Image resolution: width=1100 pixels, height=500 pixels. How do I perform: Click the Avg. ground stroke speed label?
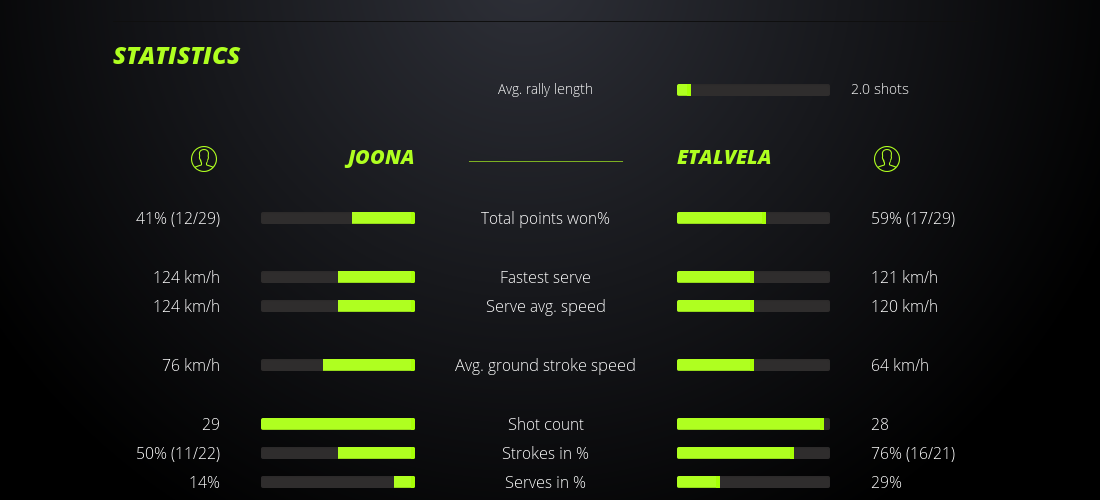click(545, 365)
